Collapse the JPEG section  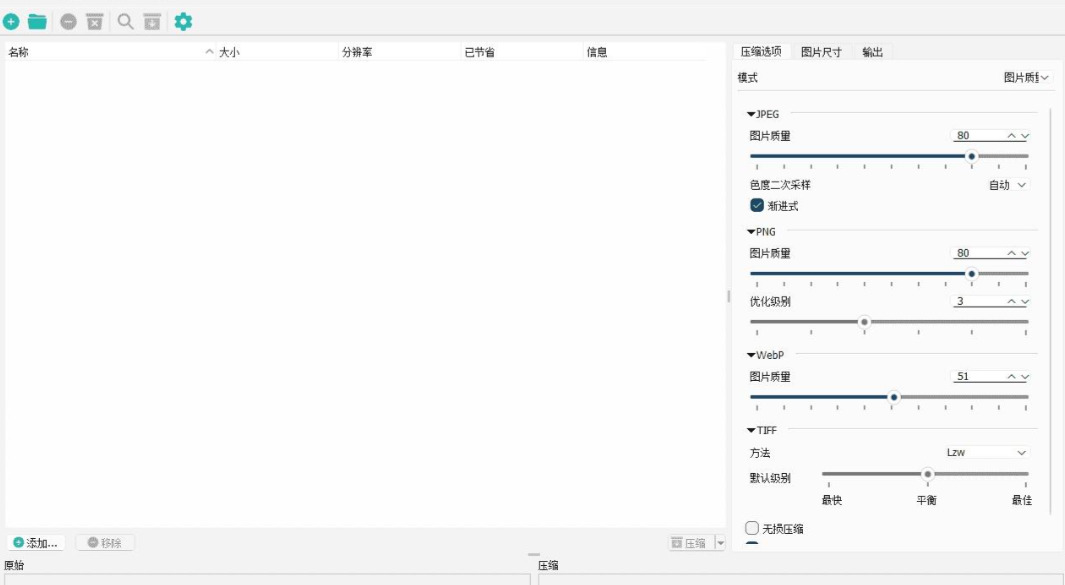(x=751, y=114)
